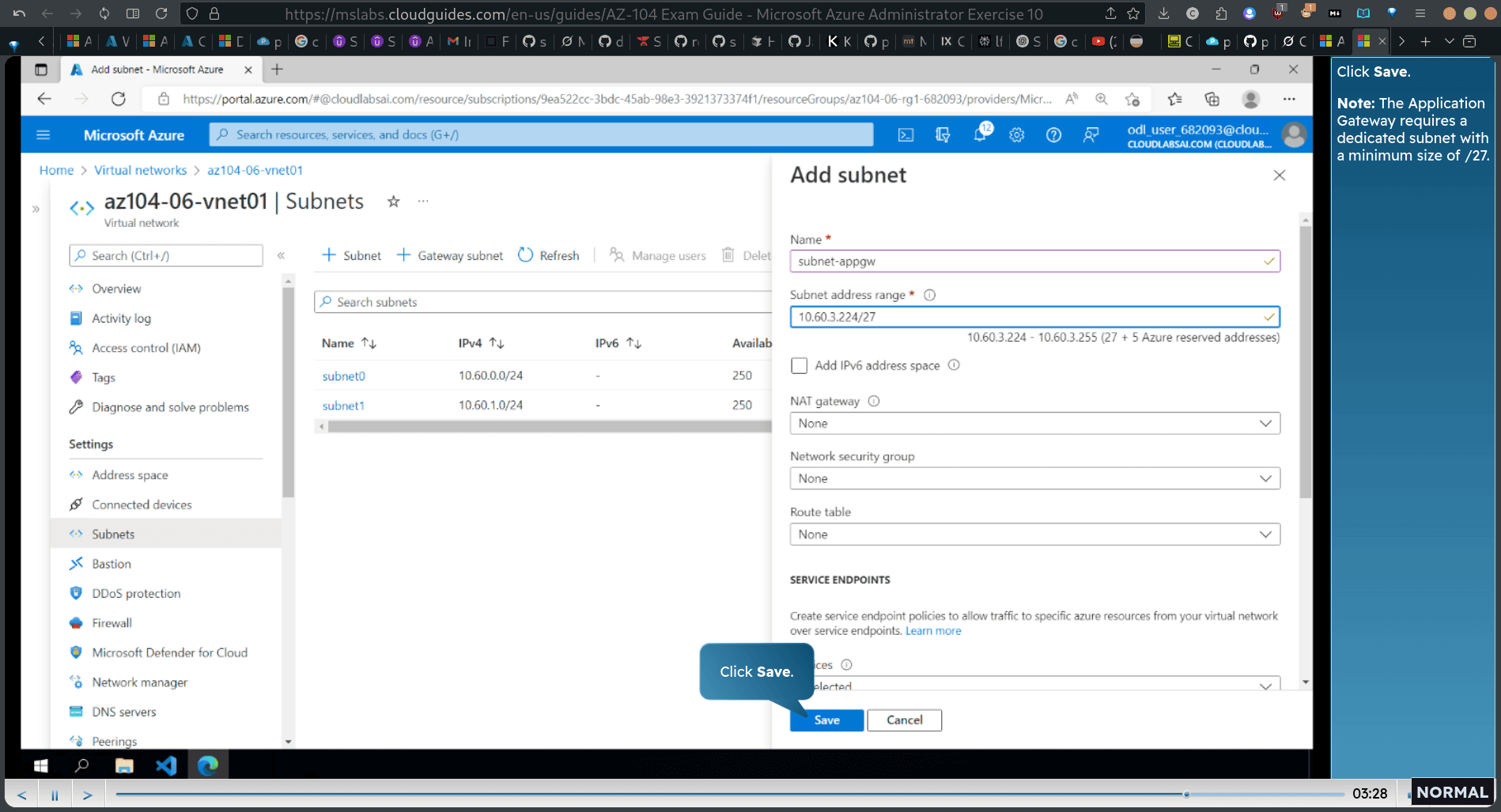Click the Subnet address range field

(x=1034, y=317)
